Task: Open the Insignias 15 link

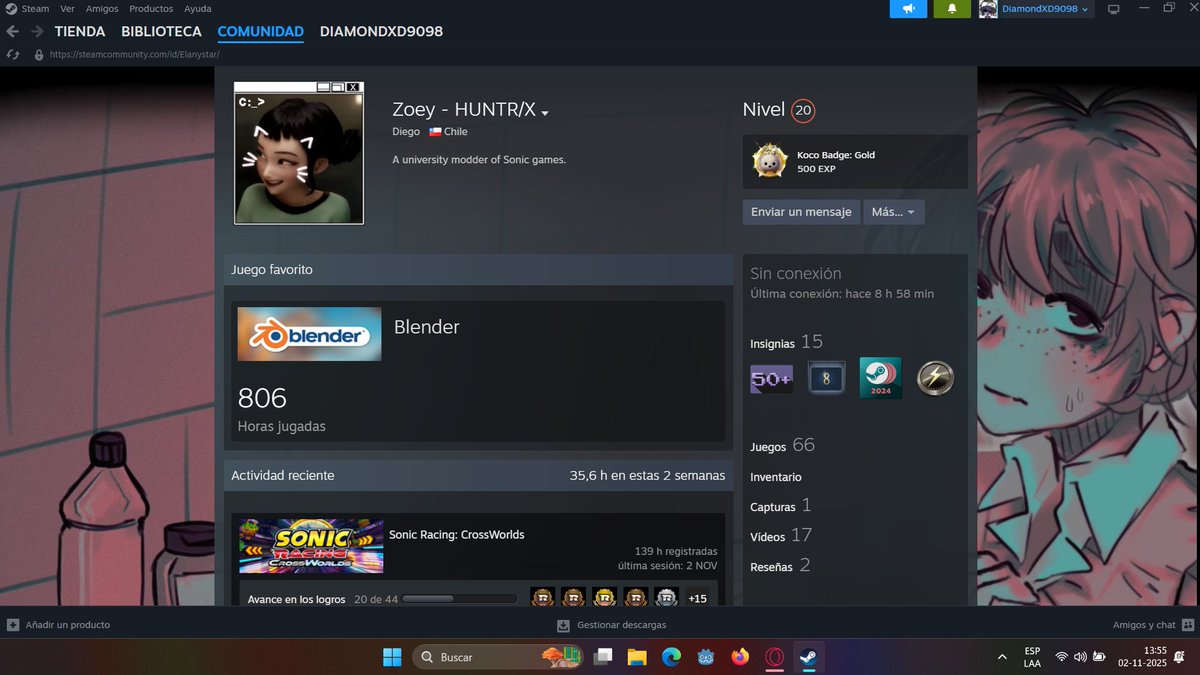Action: click(787, 342)
